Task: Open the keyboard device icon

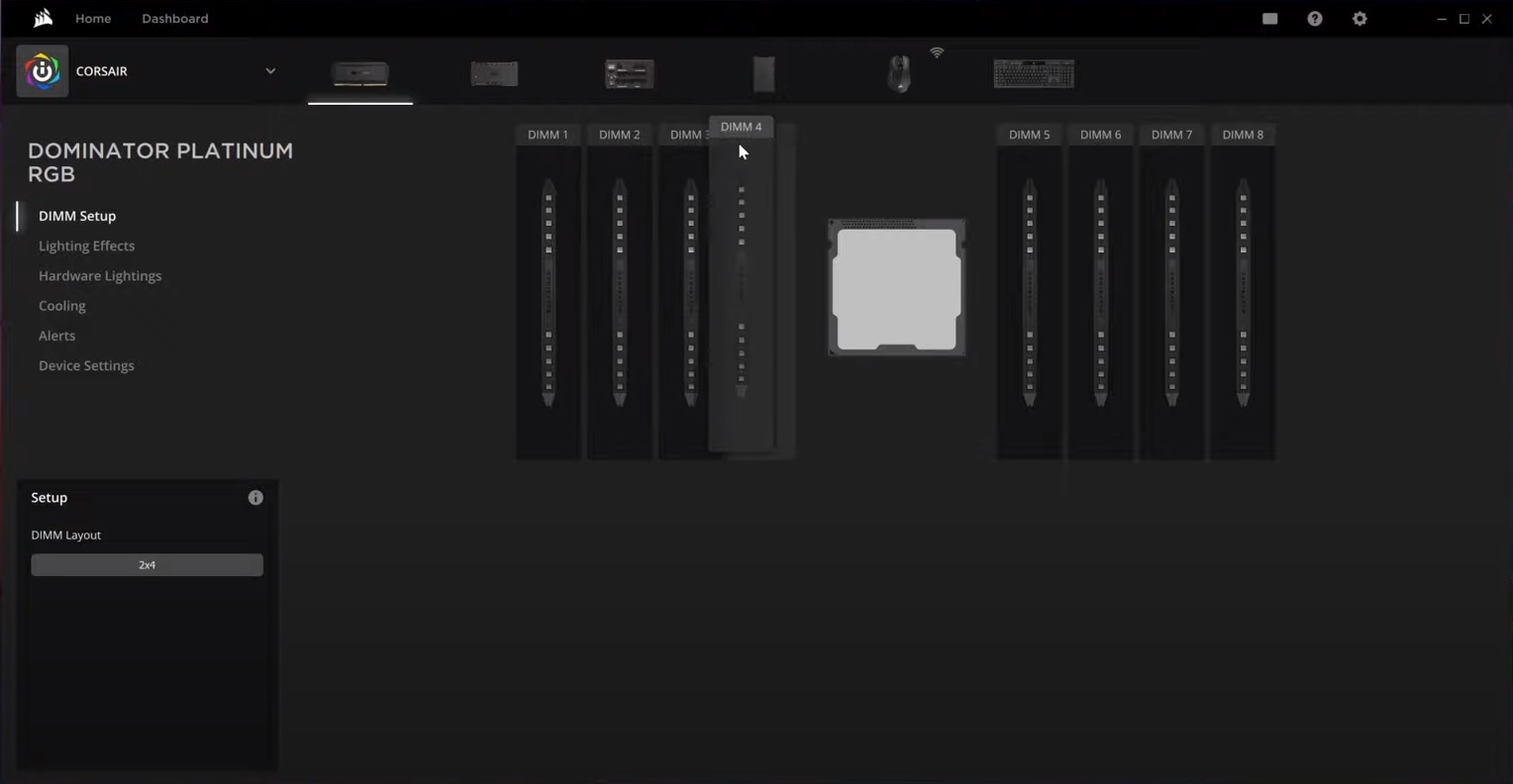Action: point(1033,73)
